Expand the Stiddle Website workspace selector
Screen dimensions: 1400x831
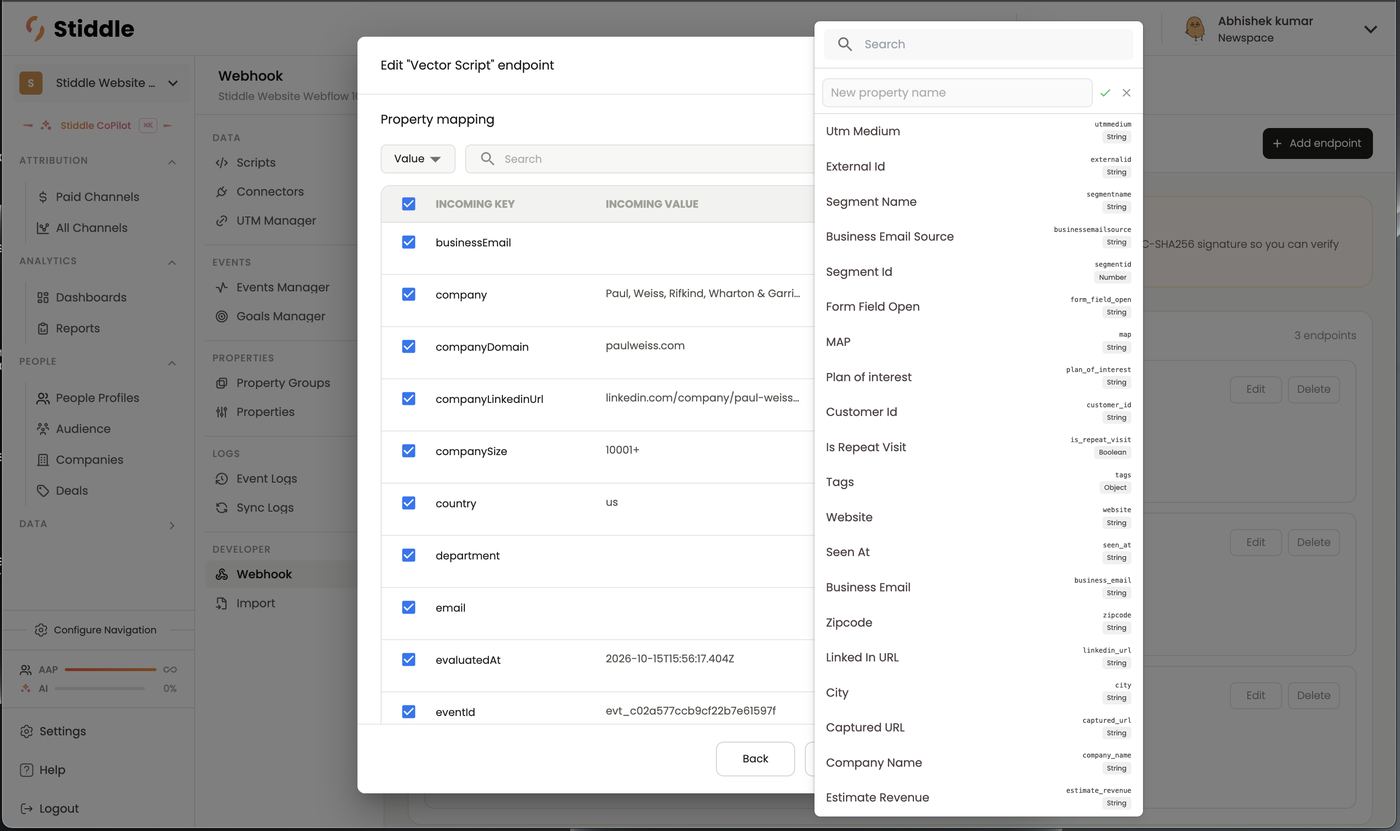point(100,83)
